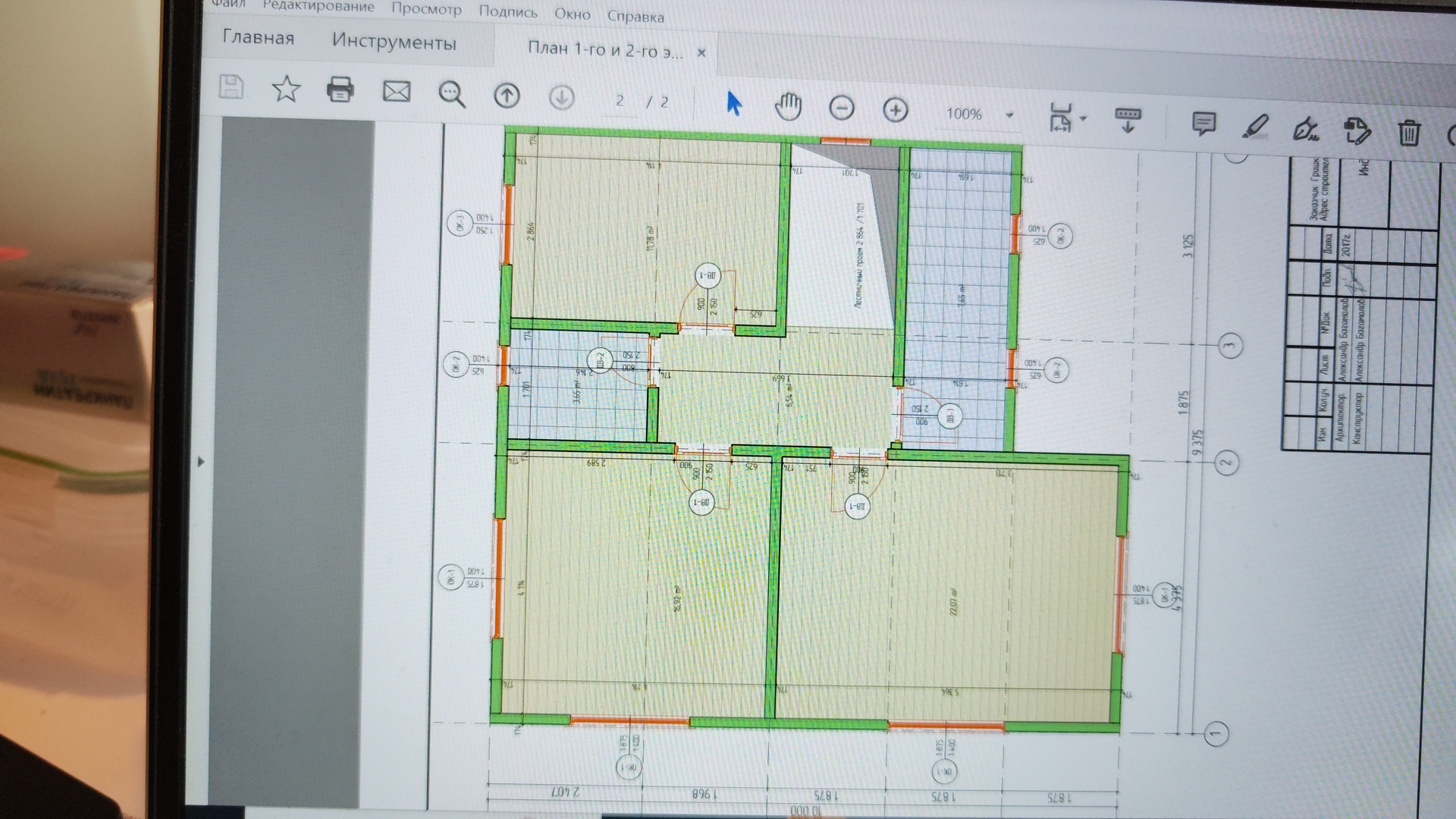Open the zoom level 100% dropdown
This screenshot has height=819, width=1456.
tap(1009, 116)
